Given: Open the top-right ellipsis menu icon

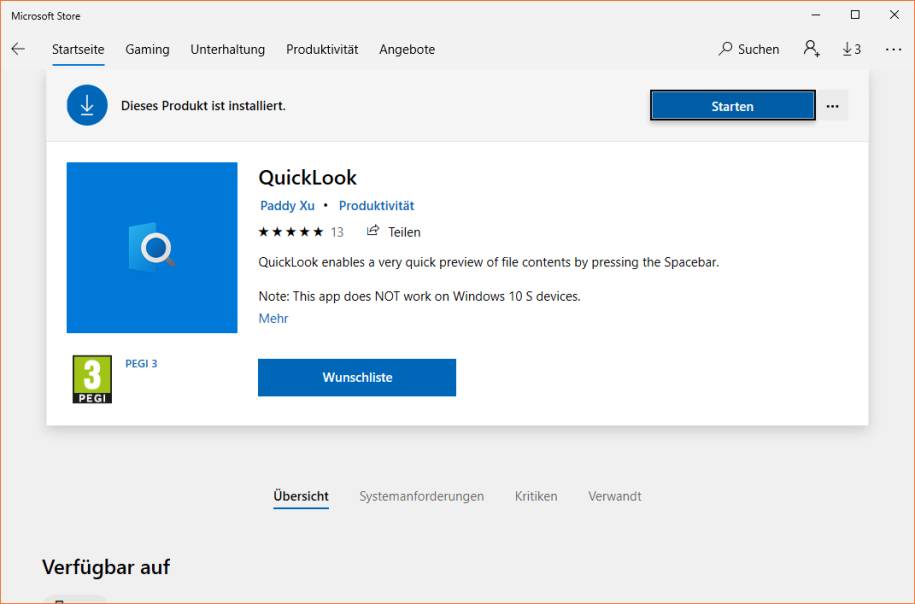Looking at the screenshot, I should 893,48.
